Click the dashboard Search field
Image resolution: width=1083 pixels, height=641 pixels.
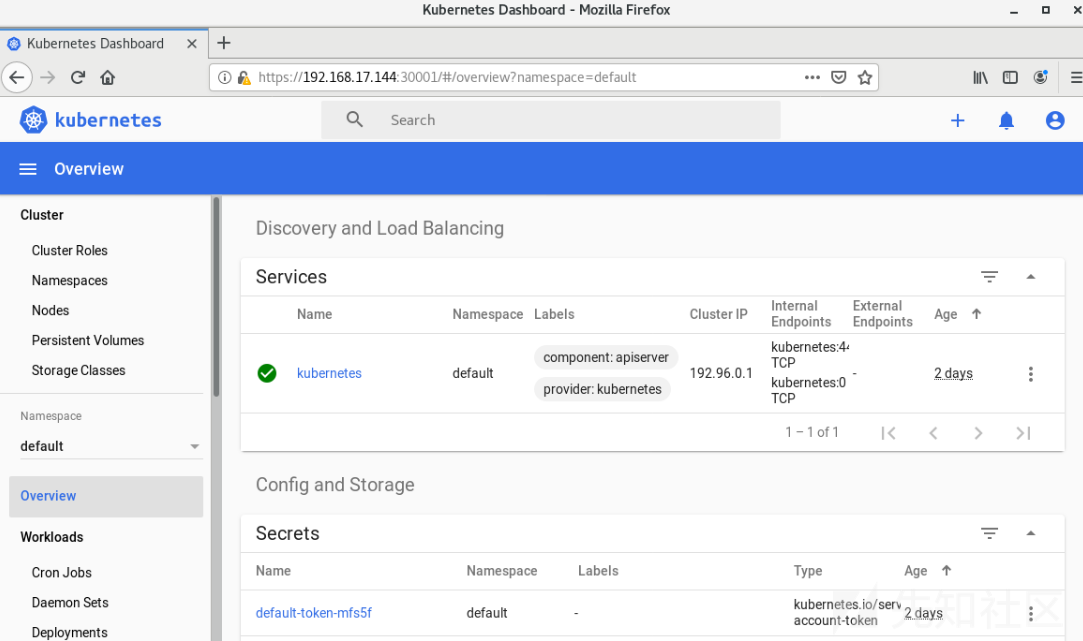click(550, 120)
